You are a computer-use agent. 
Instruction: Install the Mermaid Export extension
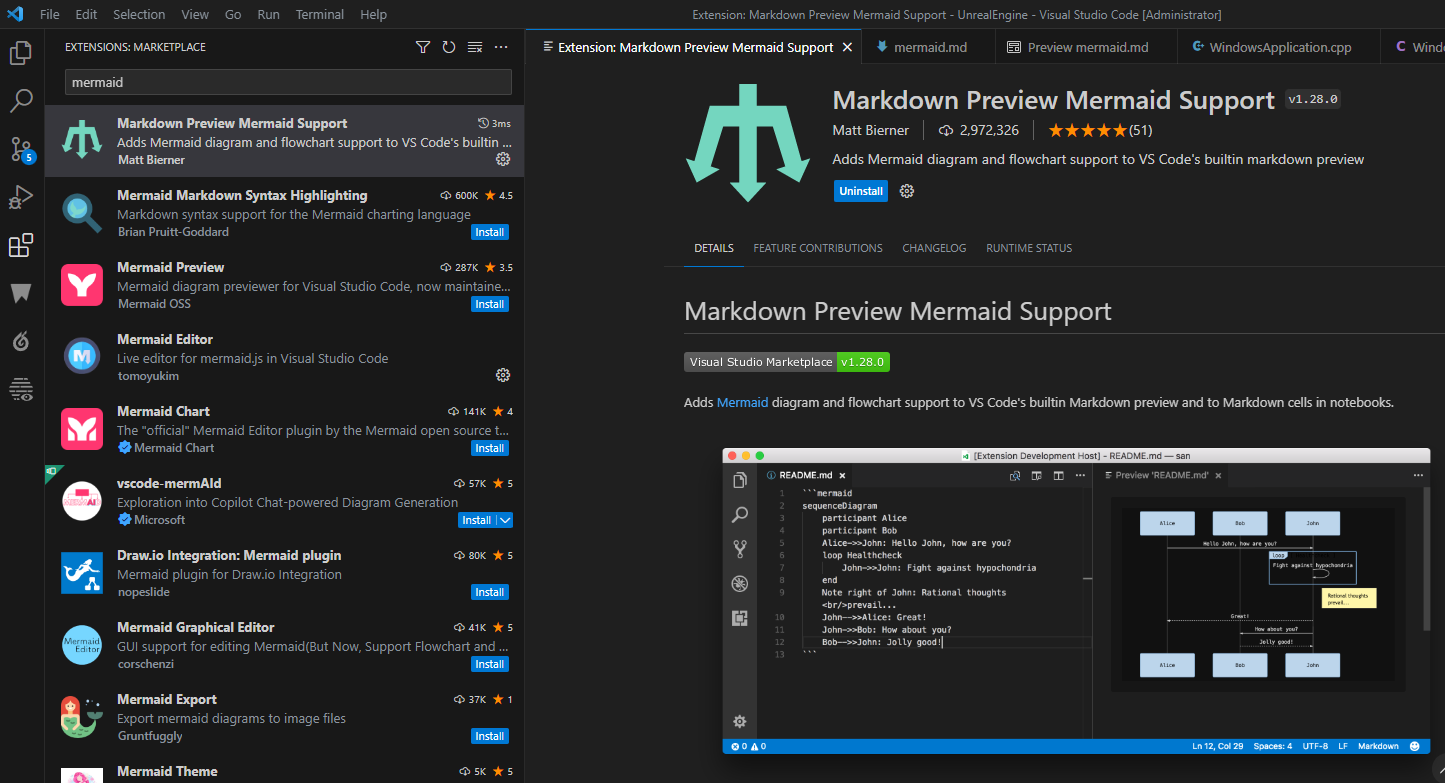click(490, 736)
